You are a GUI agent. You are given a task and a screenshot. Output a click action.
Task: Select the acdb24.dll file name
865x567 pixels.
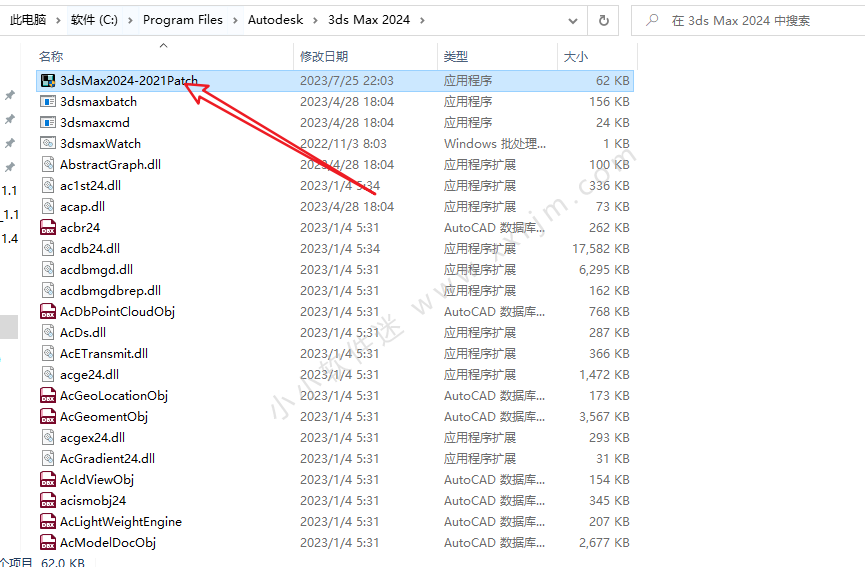tap(90, 248)
